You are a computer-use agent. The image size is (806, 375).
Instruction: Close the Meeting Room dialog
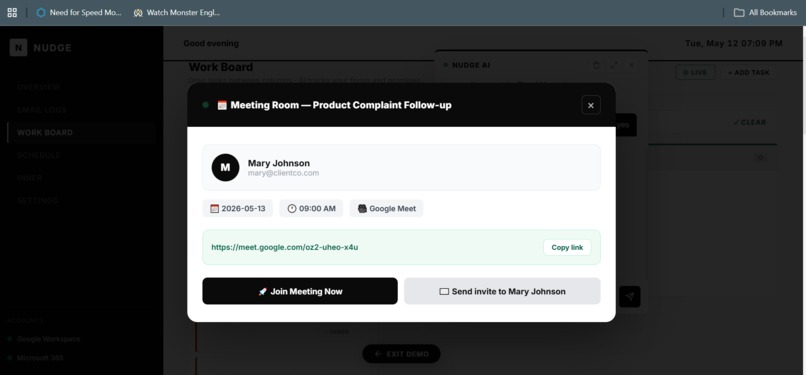click(x=591, y=105)
